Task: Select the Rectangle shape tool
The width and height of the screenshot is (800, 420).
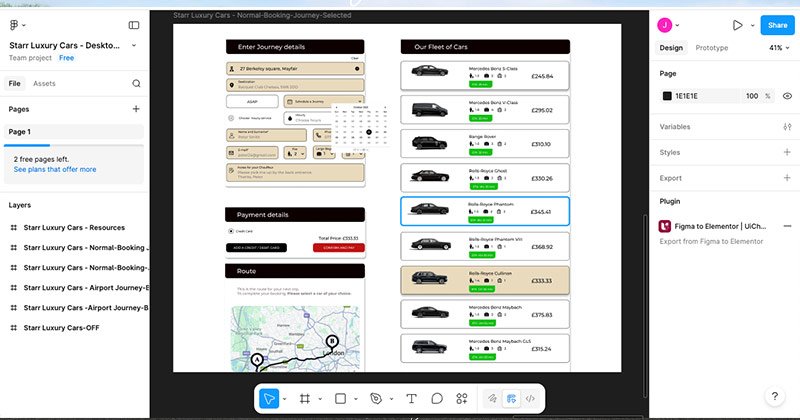Action: pyautogui.click(x=340, y=398)
